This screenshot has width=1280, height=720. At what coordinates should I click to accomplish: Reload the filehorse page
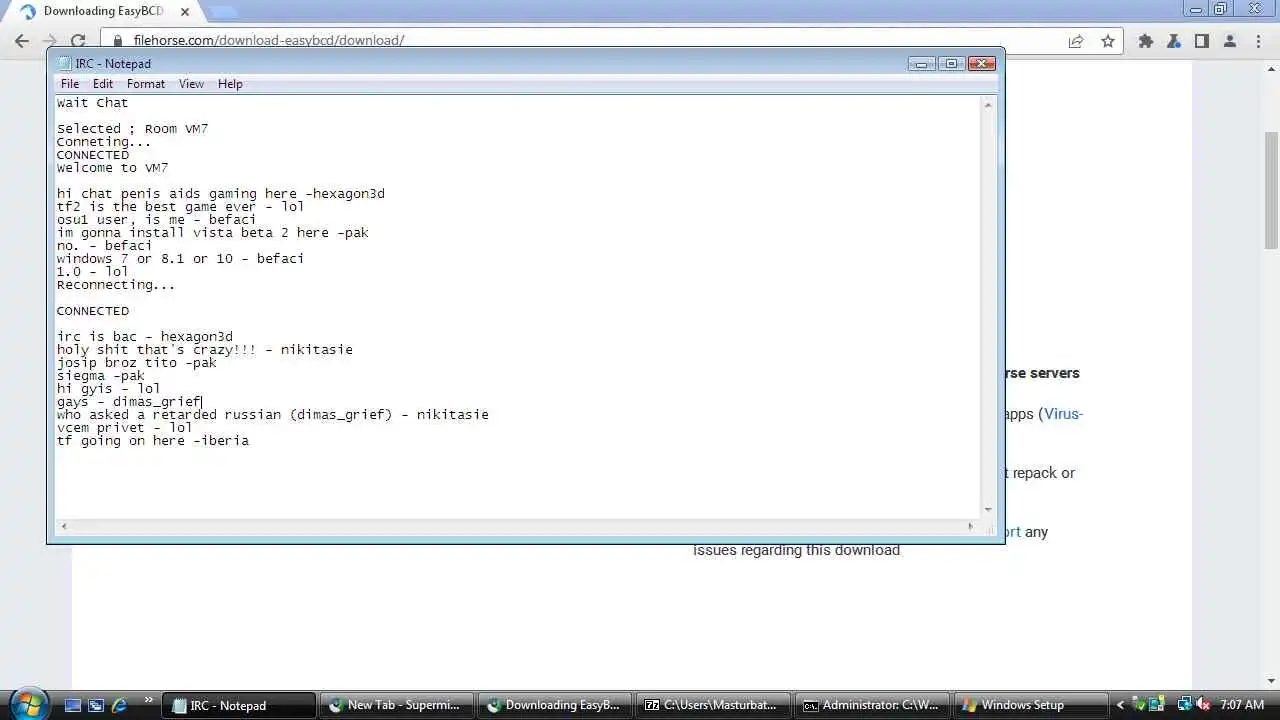click(78, 41)
